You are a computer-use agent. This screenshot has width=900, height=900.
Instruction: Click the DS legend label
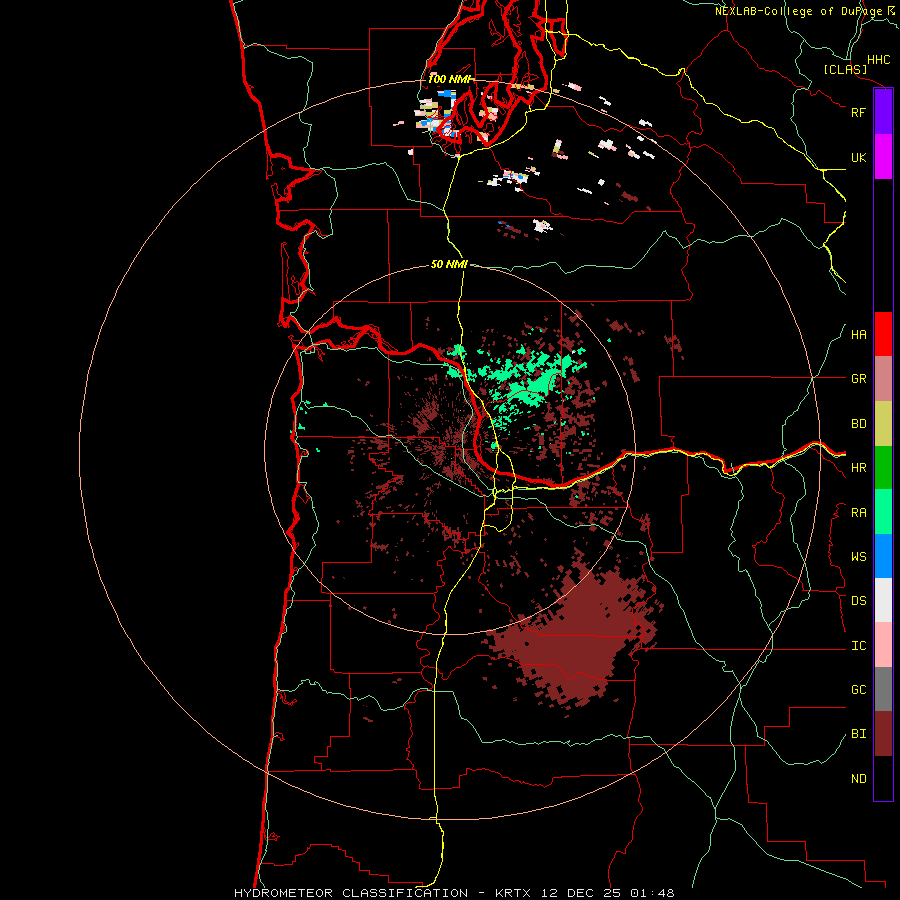858,601
